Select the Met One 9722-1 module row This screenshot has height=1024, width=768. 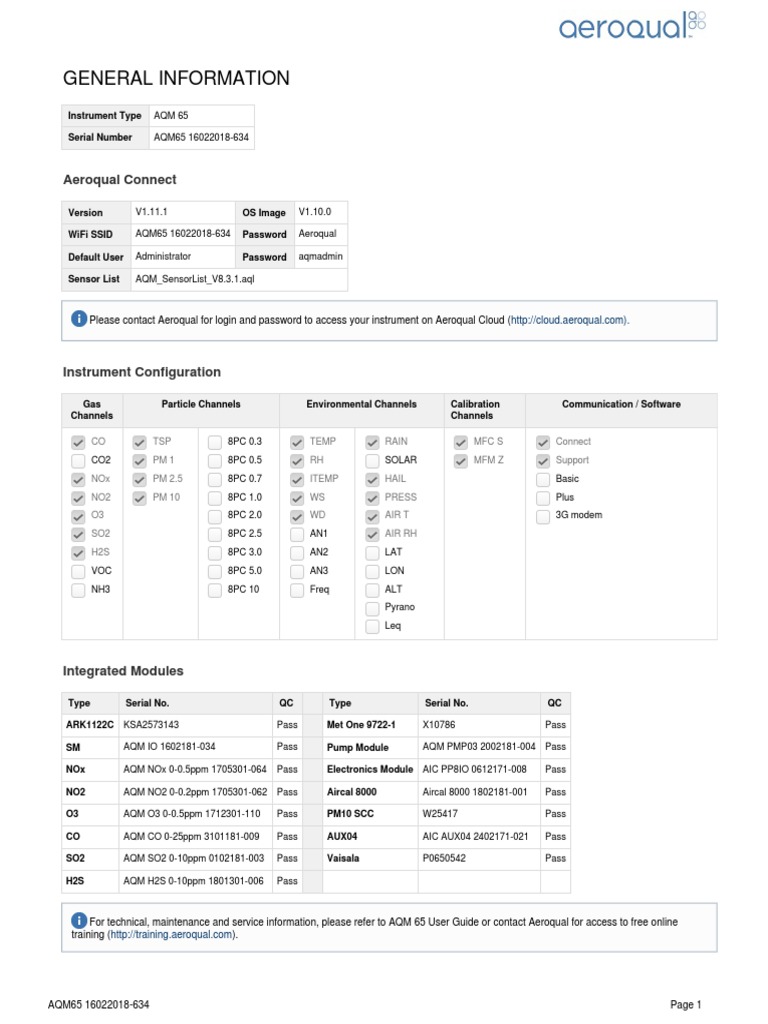pyautogui.click(x=447, y=725)
